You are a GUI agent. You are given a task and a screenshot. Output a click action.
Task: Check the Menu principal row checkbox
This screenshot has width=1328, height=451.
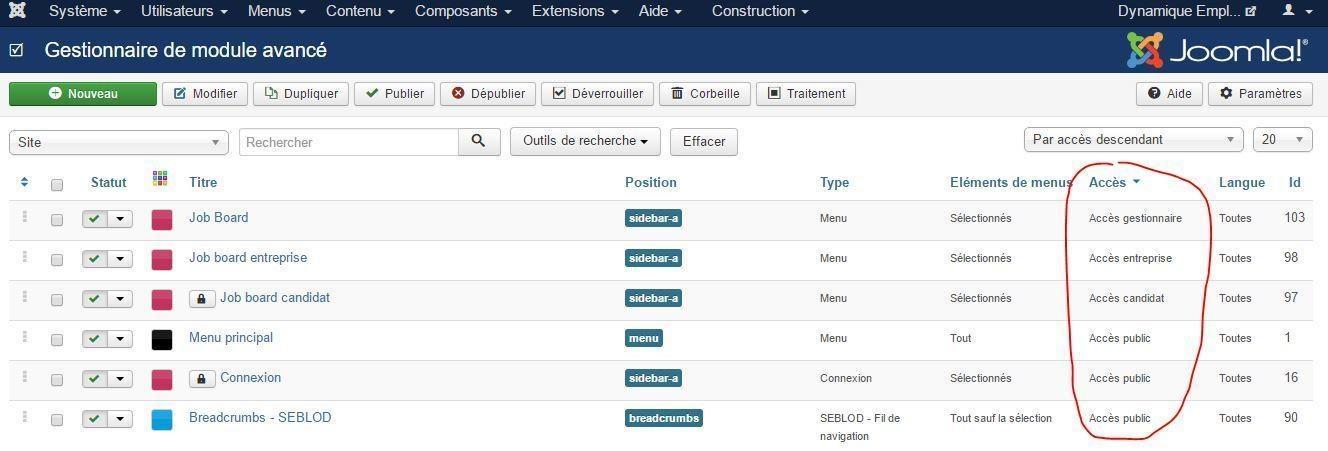pos(57,340)
